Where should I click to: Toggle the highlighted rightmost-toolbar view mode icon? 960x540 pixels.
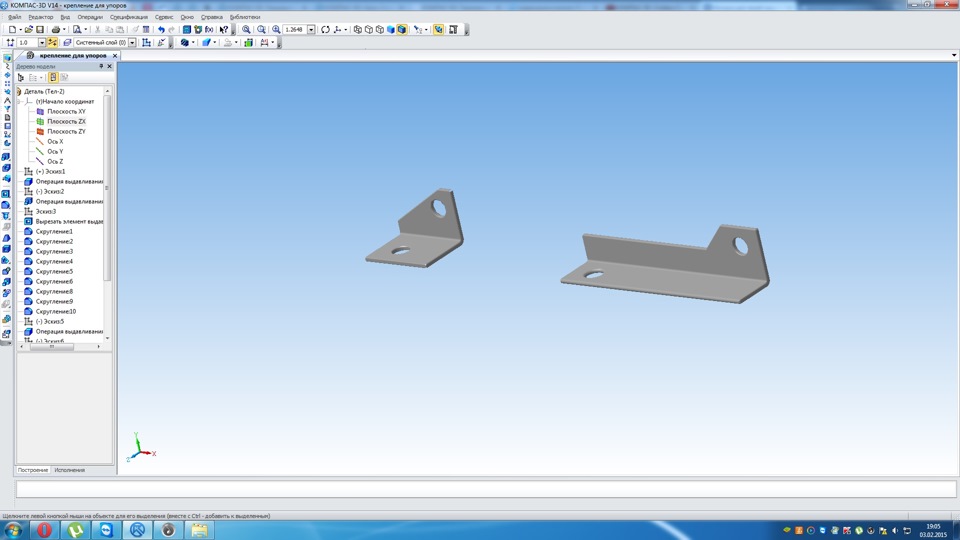pos(438,29)
